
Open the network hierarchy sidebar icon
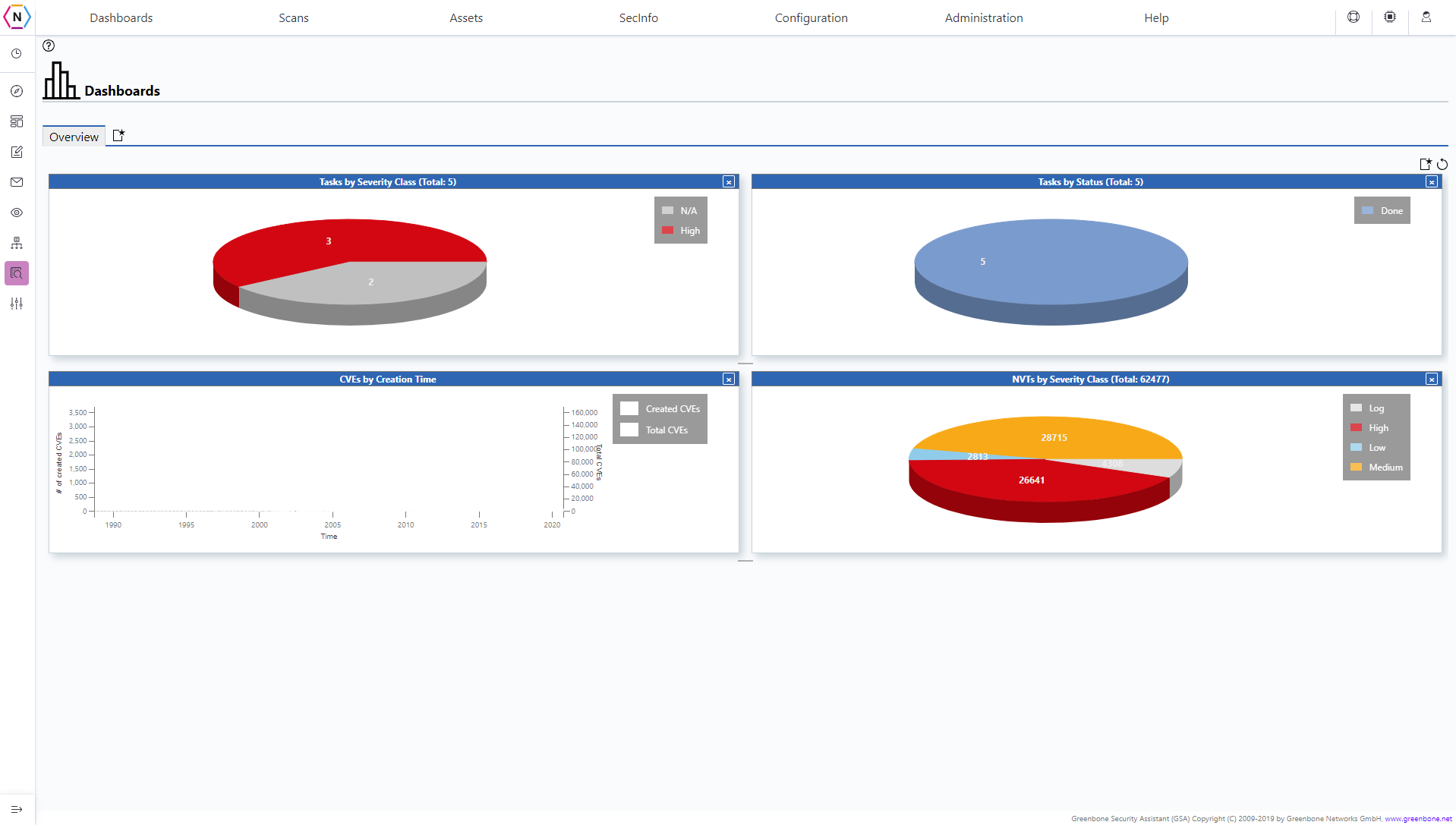pyautogui.click(x=17, y=243)
